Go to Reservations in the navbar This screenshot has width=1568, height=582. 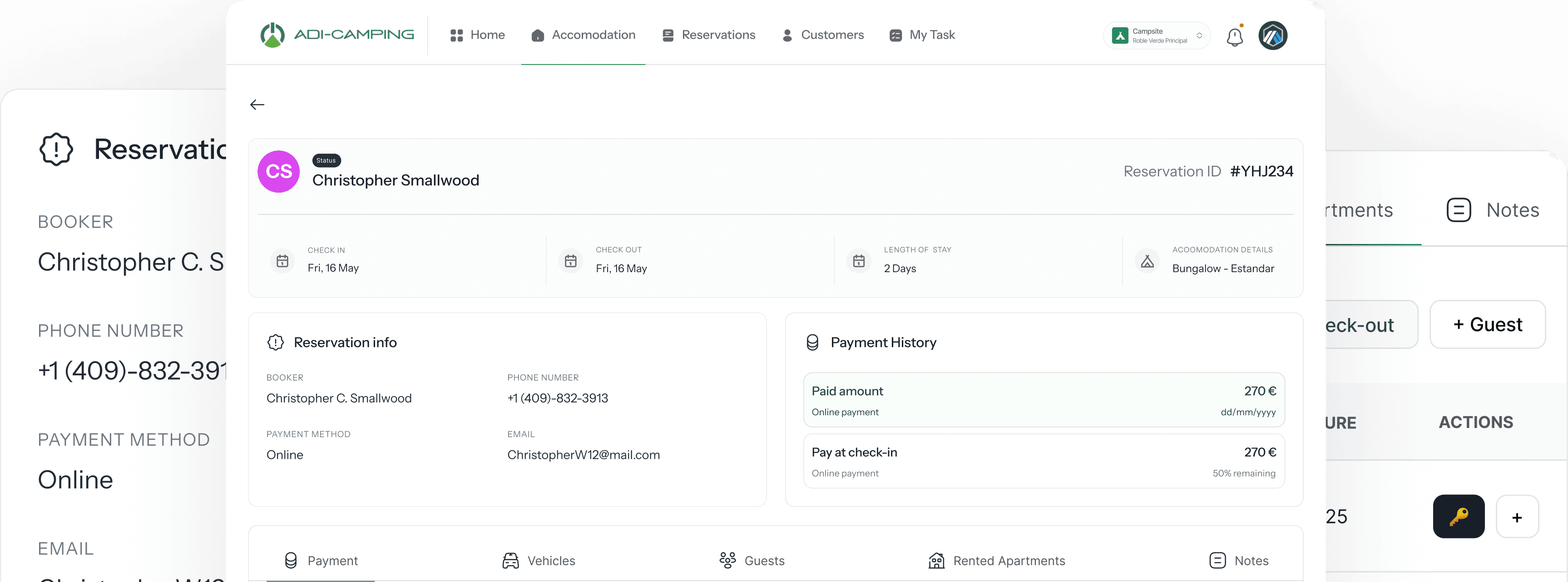click(x=708, y=35)
